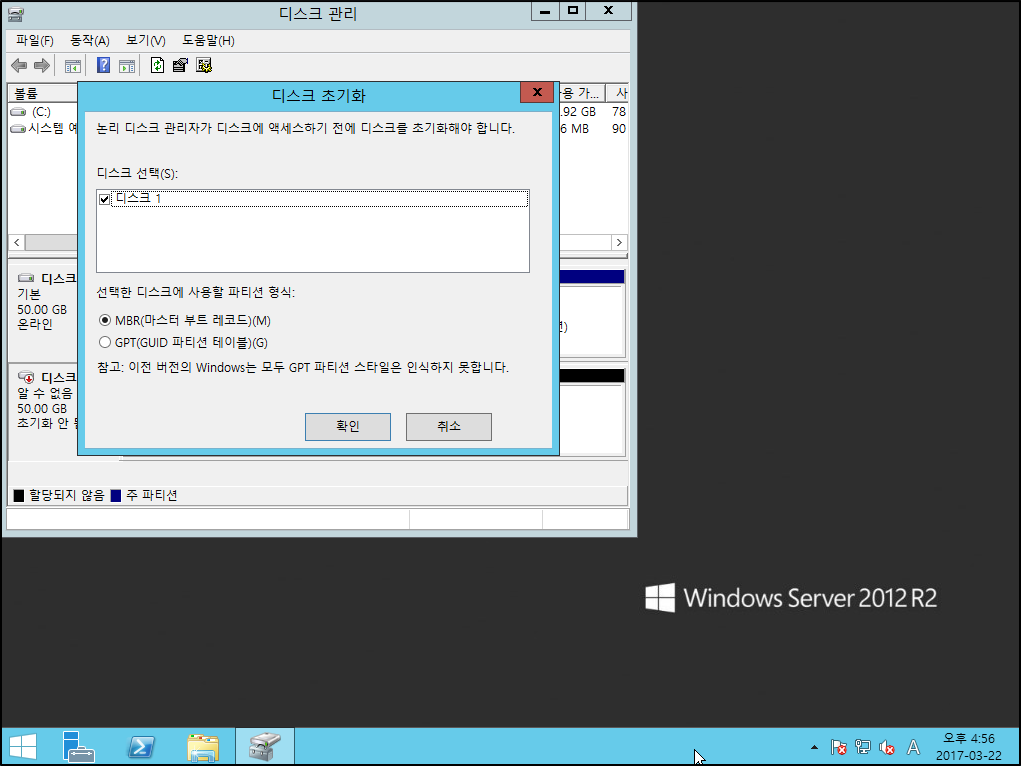Click the 디스크 관리 title bar app icon

(16, 14)
